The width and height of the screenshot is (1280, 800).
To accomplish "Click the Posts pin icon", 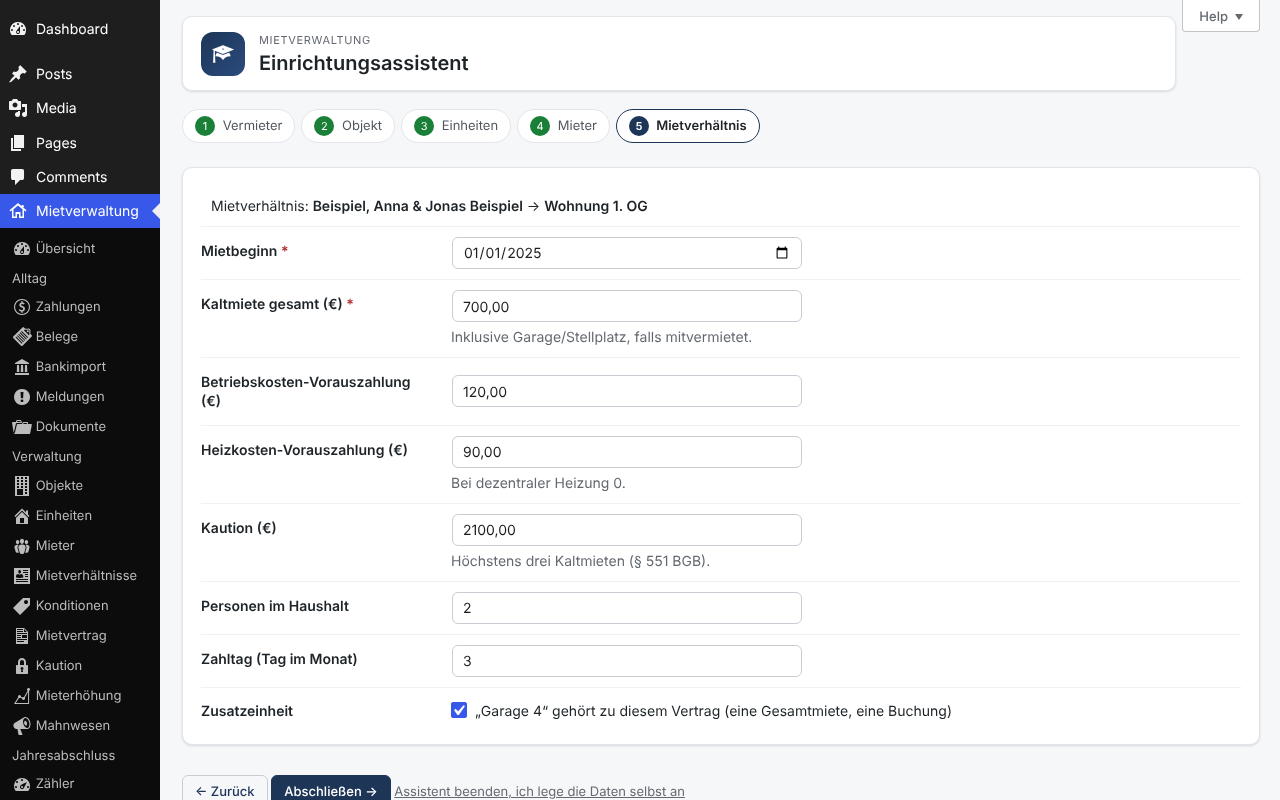I will tap(18, 74).
